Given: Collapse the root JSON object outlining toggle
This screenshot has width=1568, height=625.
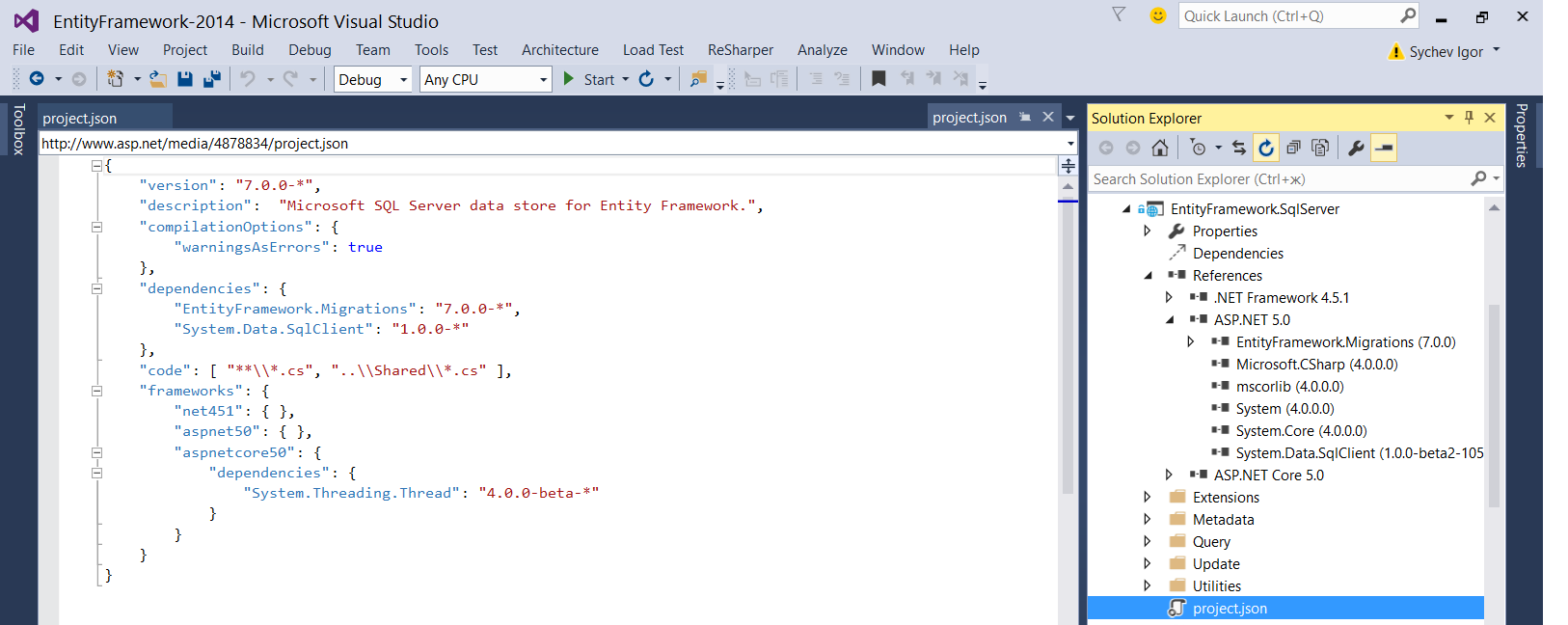Looking at the screenshot, I should pos(96,166).
